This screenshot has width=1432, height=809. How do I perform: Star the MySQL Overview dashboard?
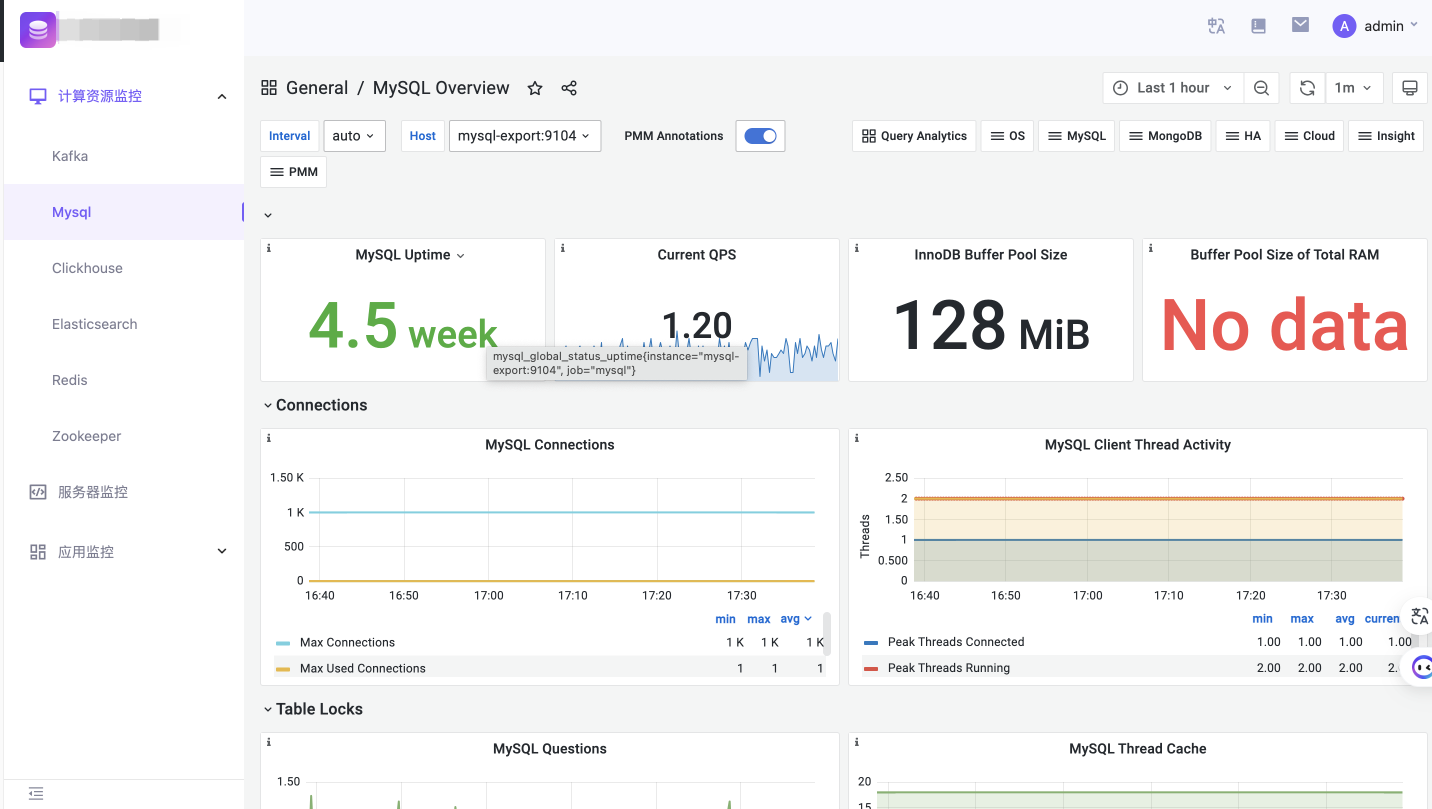(535, 88)
